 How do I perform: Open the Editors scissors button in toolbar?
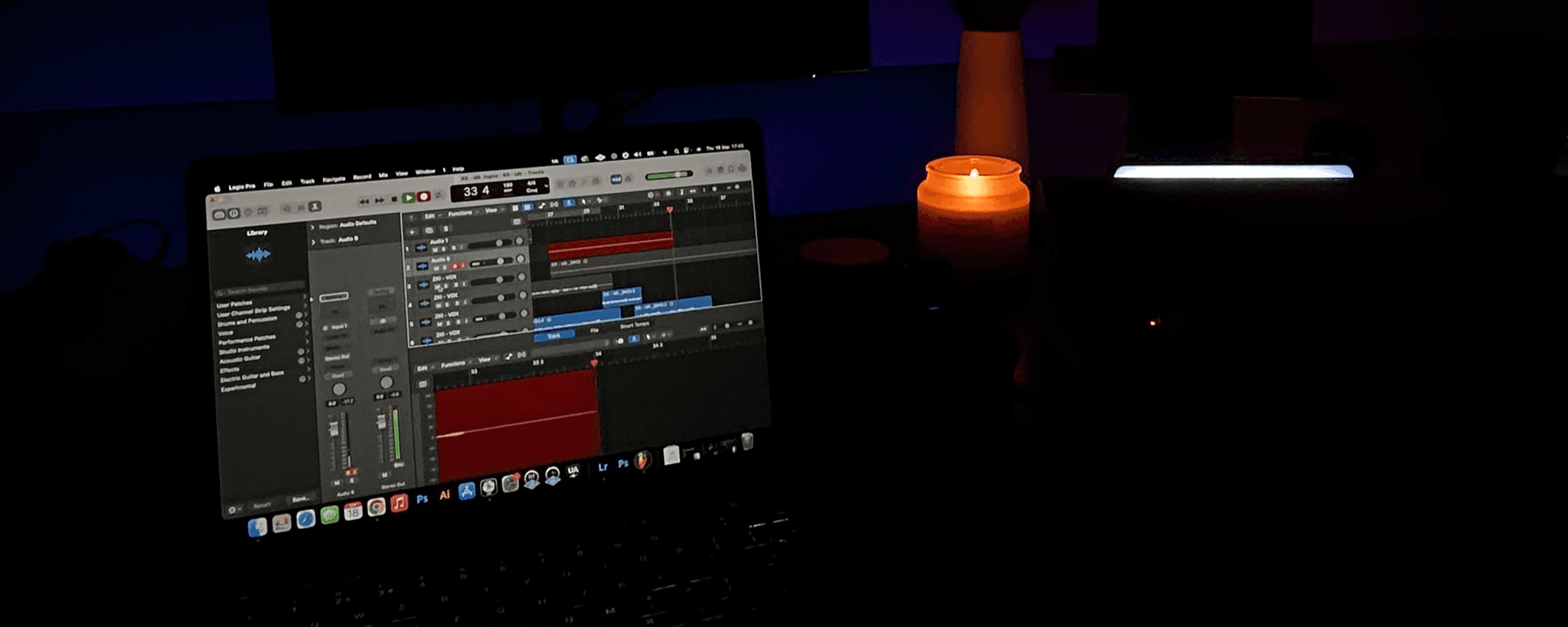(x=315, y=207)
